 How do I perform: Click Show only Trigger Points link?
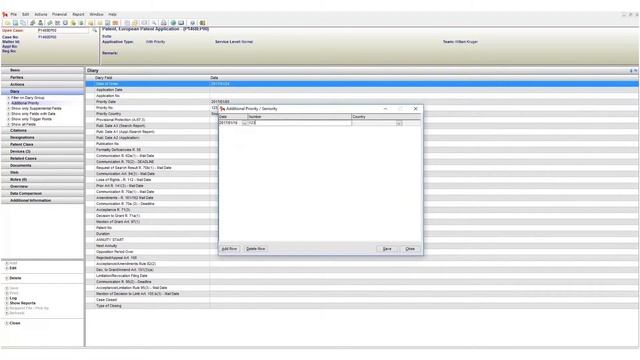click(x=31, y=119)
